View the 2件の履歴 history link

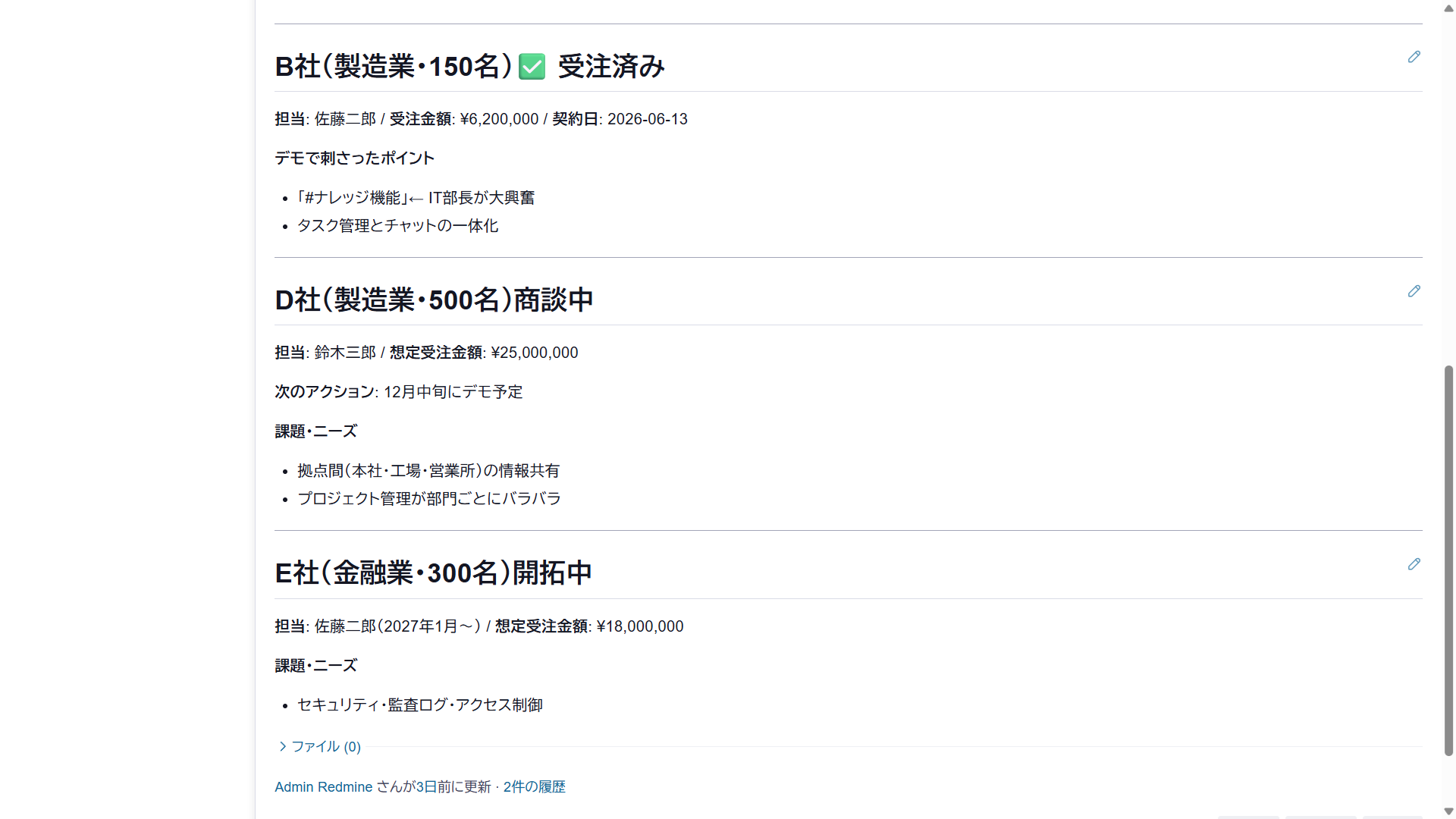pyautogui.click(x=535, y=787)
